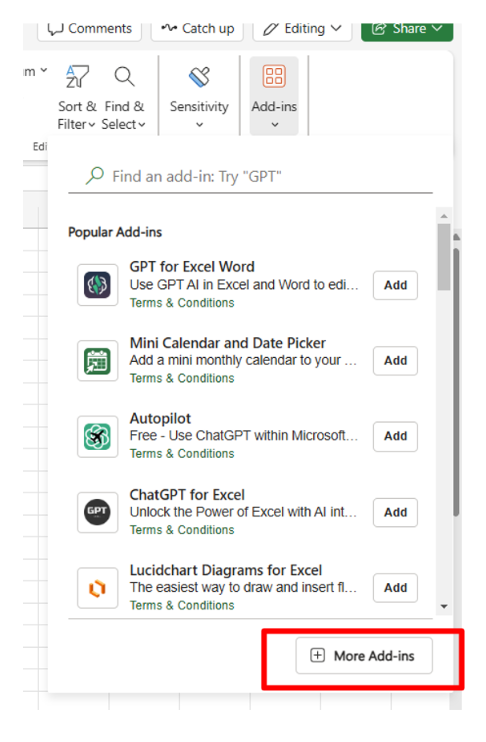Image resolution: width=486 pixels, height=742 pixels.
Task: Click the Mini Calendar and Date Picker icon
Action: coord(97,361)
